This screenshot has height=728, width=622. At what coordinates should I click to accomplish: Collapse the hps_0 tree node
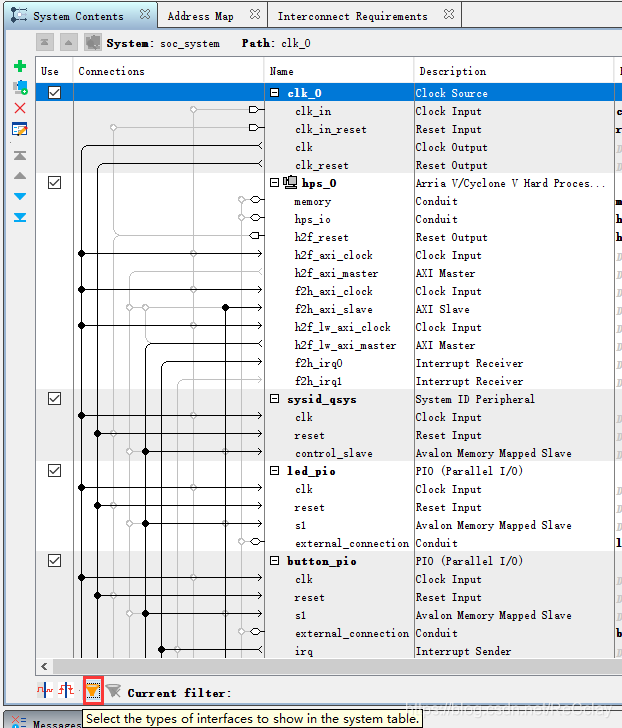[275, 182]
